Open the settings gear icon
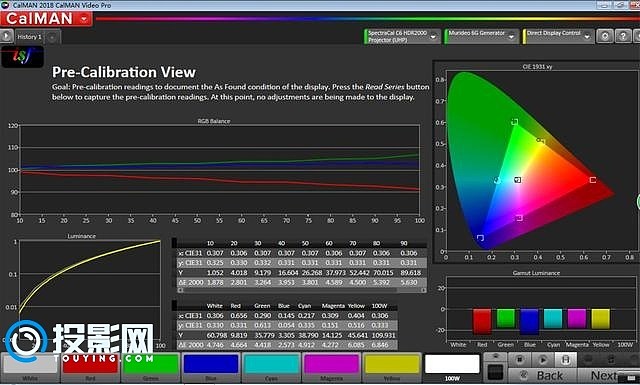The height and width of the screenshot is (385, 640). [x=605, y=36]
